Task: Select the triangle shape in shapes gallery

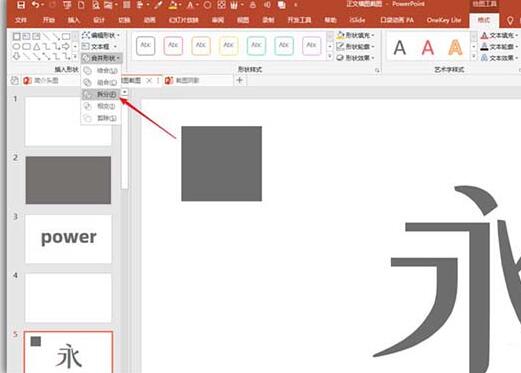Action: [x=36, y=46]
